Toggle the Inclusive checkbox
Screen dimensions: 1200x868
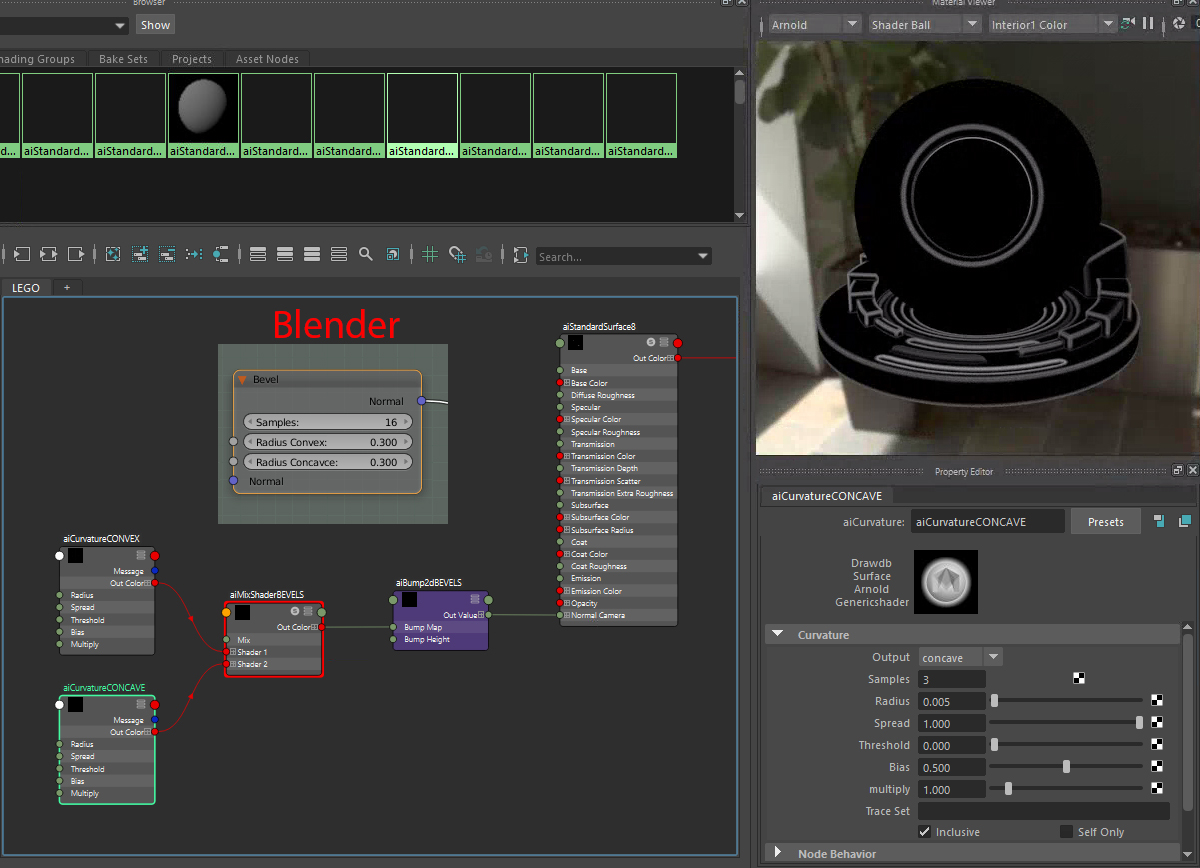point(925,831)
